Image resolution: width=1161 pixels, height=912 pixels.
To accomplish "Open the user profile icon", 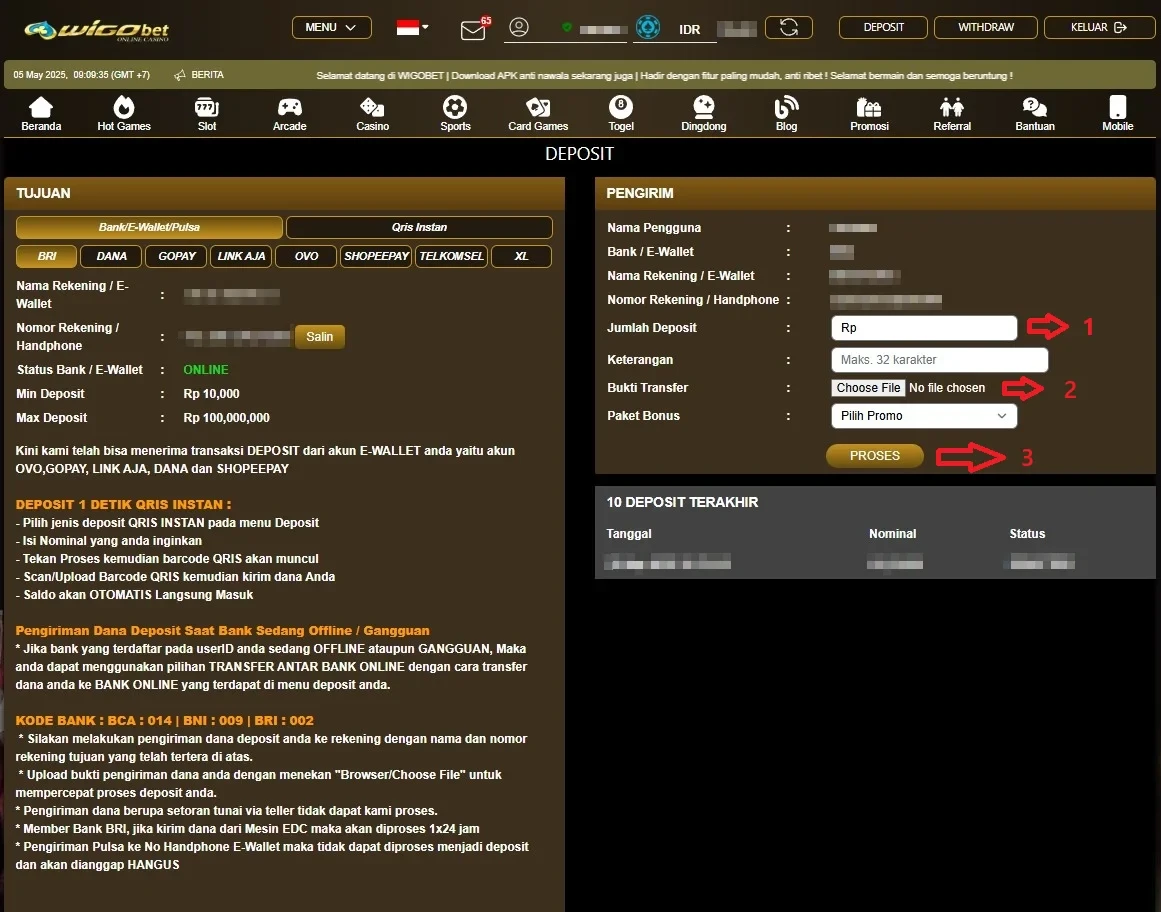I will [519, 27].
